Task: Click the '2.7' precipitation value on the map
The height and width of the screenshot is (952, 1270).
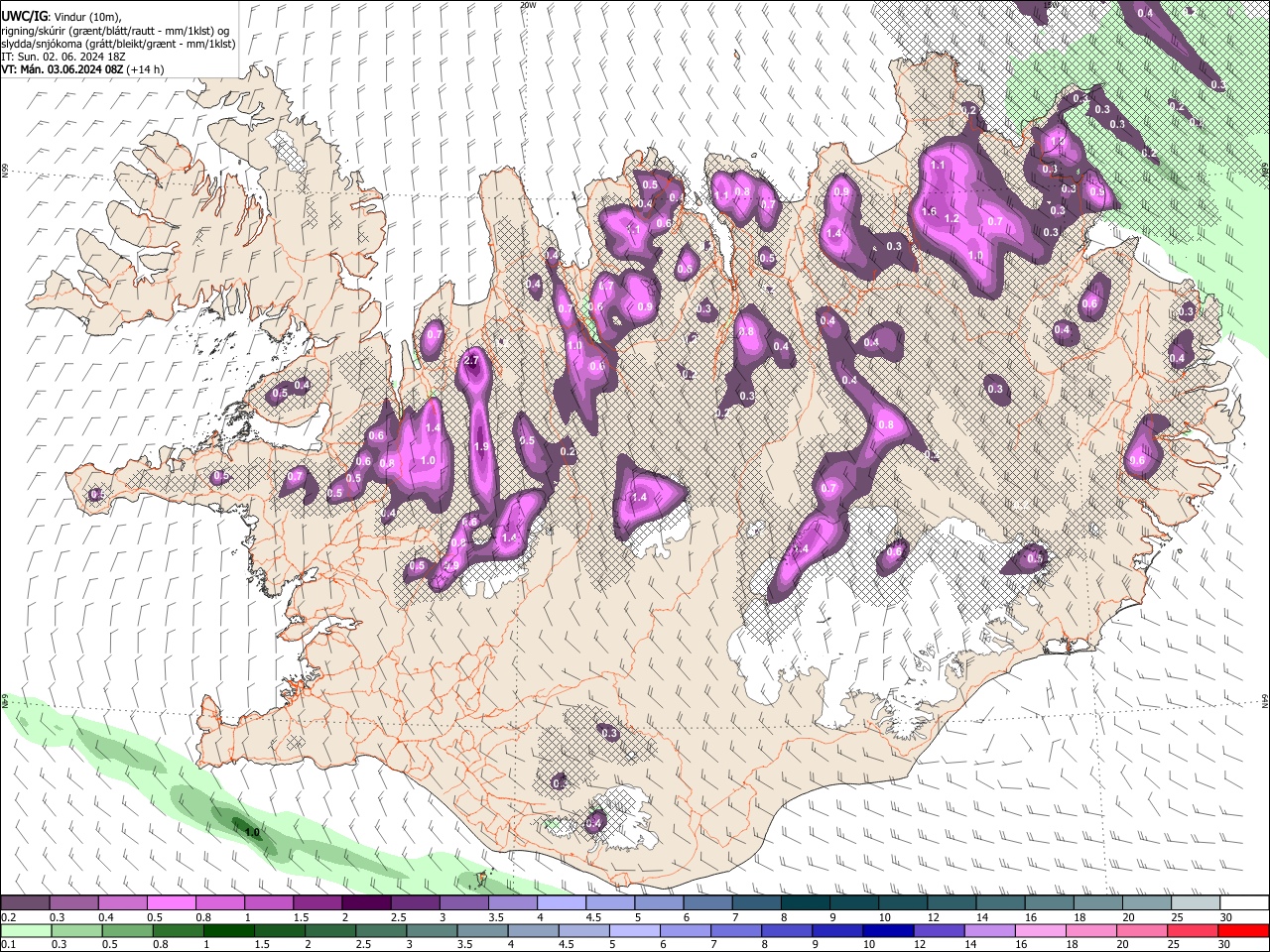Action: point(471,361)
